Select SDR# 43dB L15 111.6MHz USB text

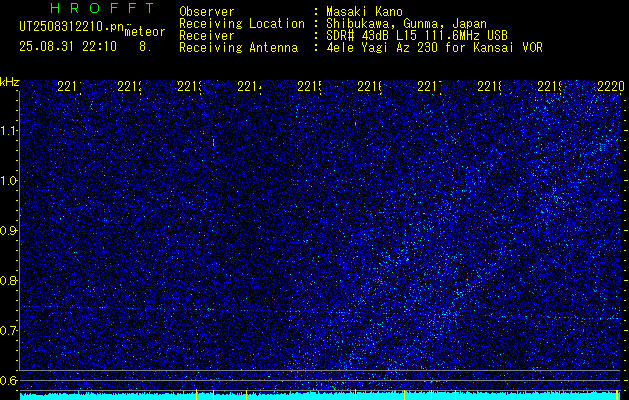coord(417,36)
